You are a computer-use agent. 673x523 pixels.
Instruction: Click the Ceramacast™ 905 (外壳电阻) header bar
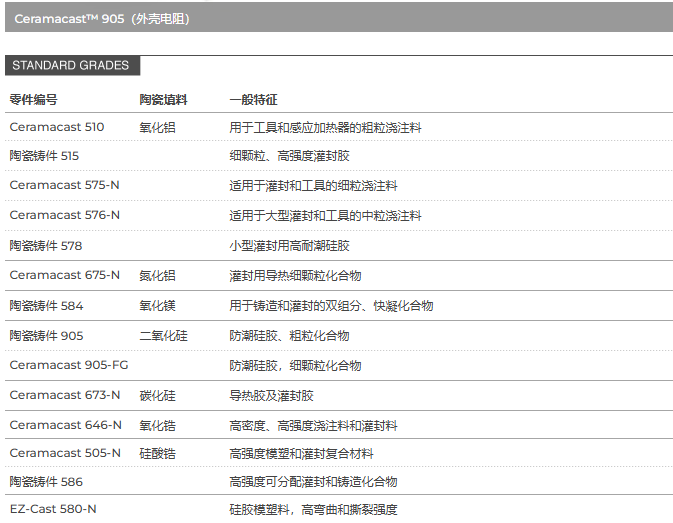point(339,19)
